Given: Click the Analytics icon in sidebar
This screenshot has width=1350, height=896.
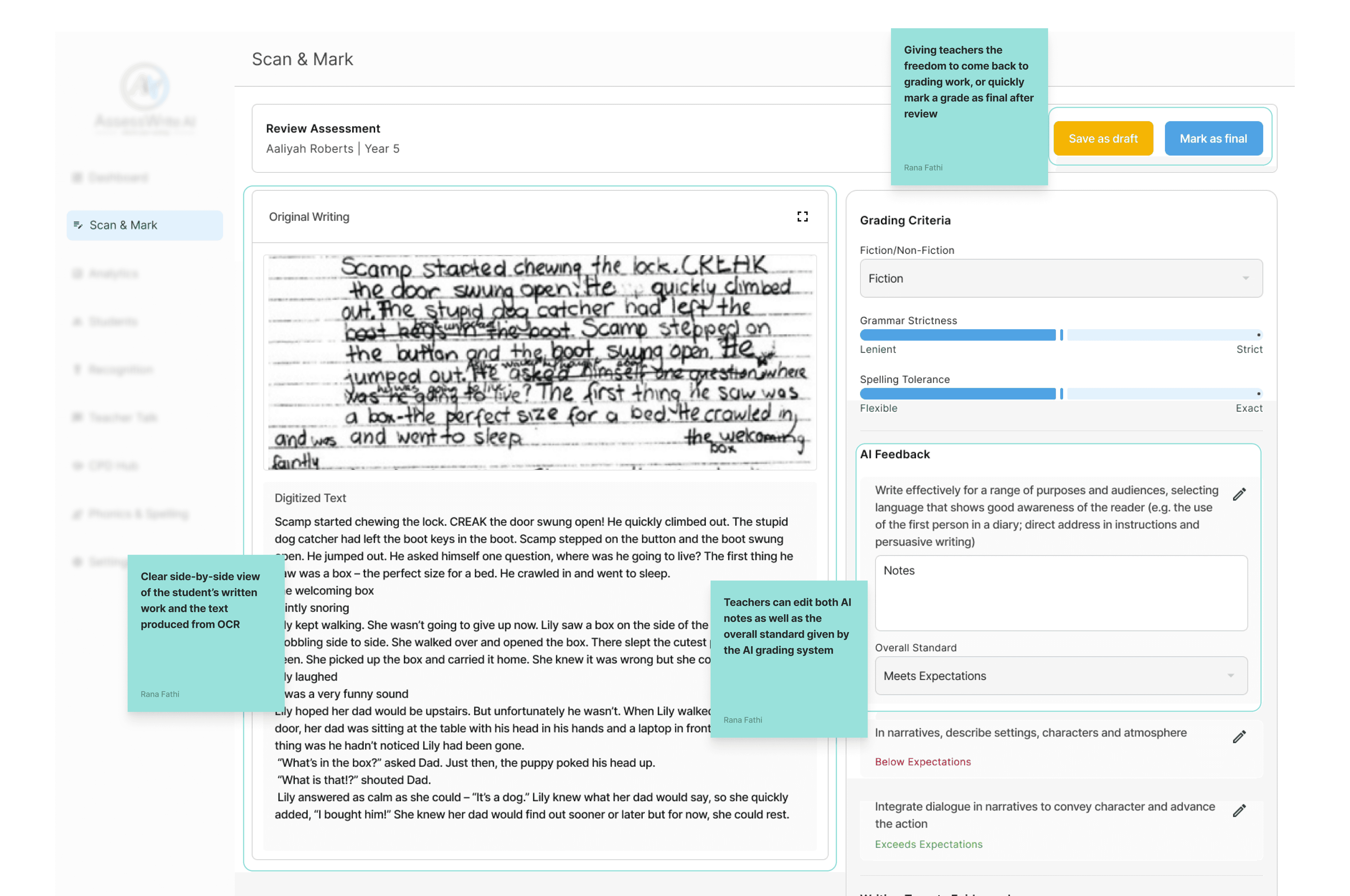Looking at the screenshot, I should (x=77, y=274).
